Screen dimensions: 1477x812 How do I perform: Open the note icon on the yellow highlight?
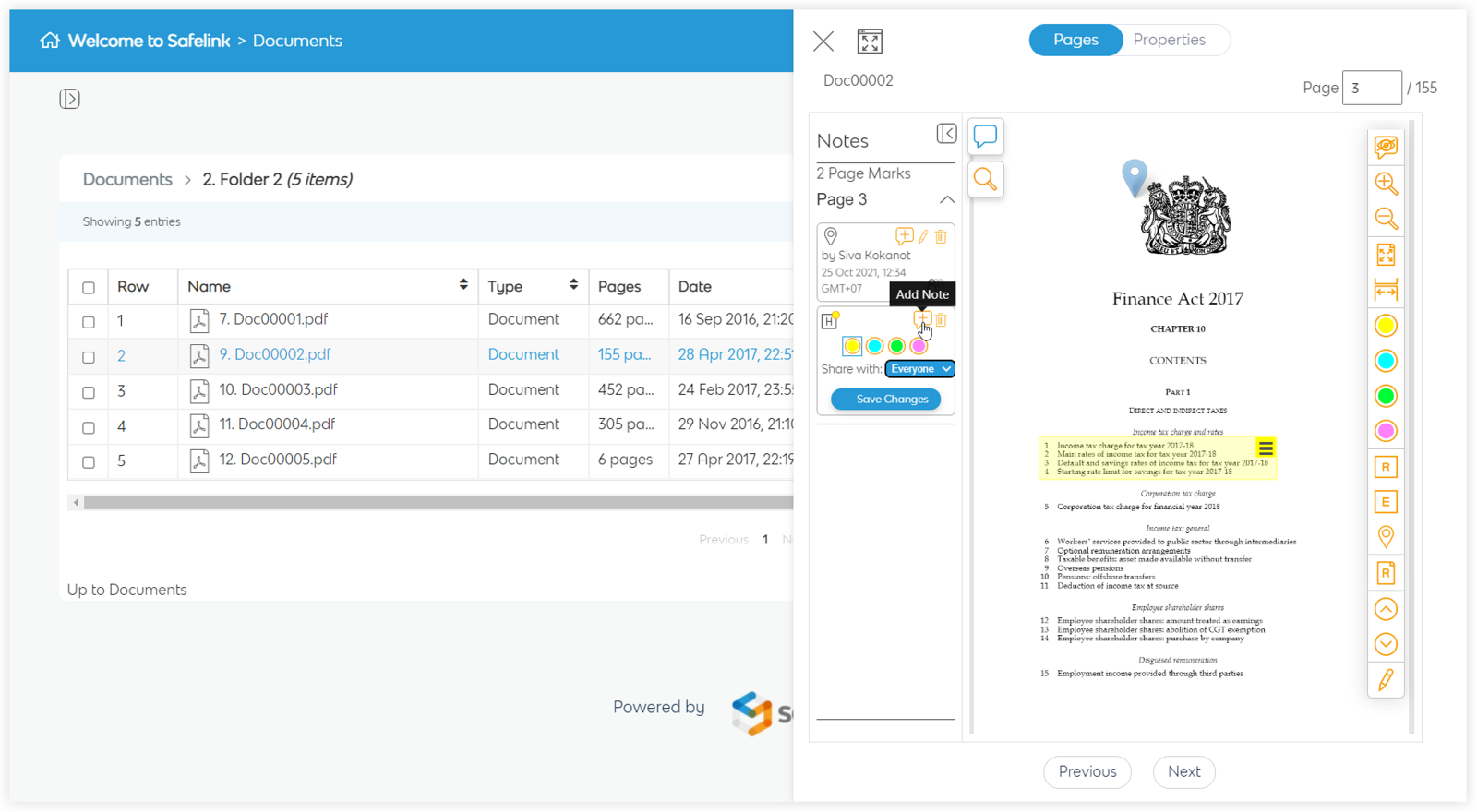tap(1266, 448)
